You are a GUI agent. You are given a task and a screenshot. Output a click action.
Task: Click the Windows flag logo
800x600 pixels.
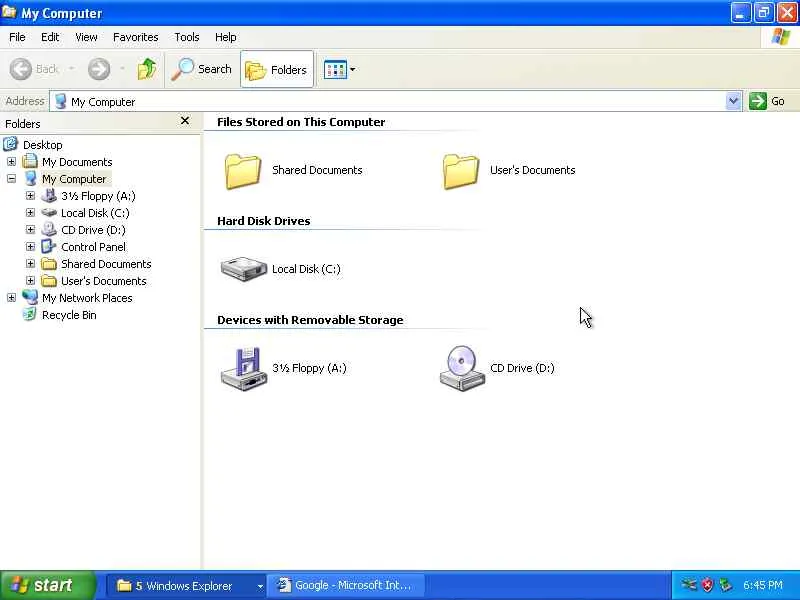[781, 37]
